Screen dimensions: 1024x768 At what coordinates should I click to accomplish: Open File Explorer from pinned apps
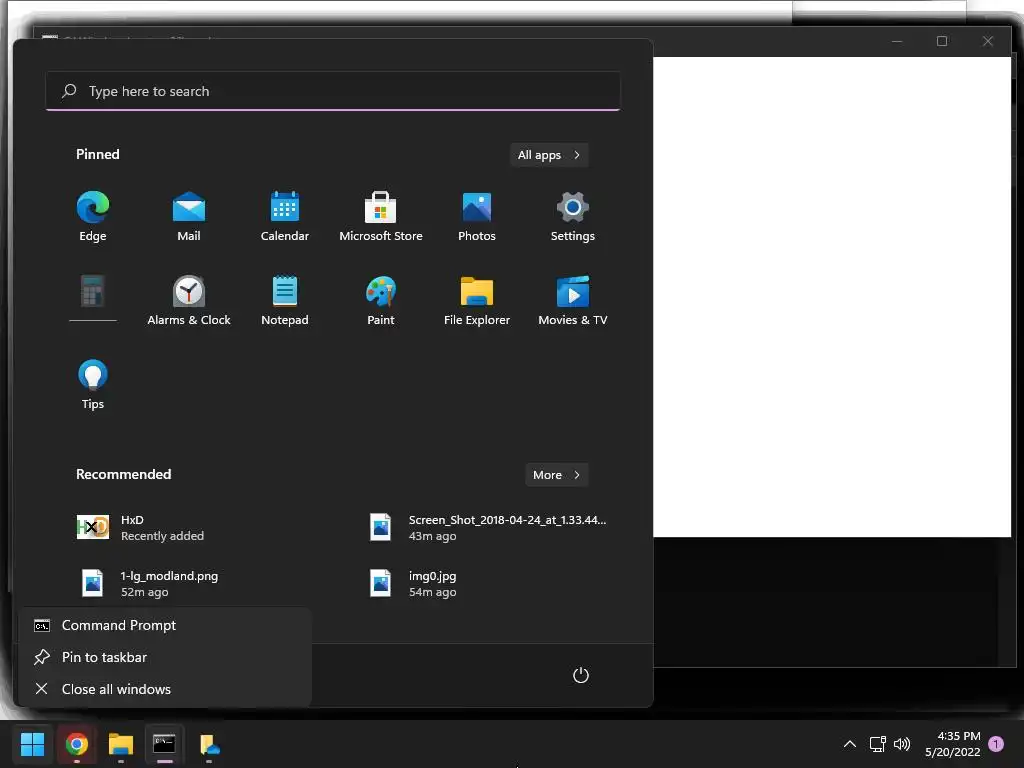point(477,301)
